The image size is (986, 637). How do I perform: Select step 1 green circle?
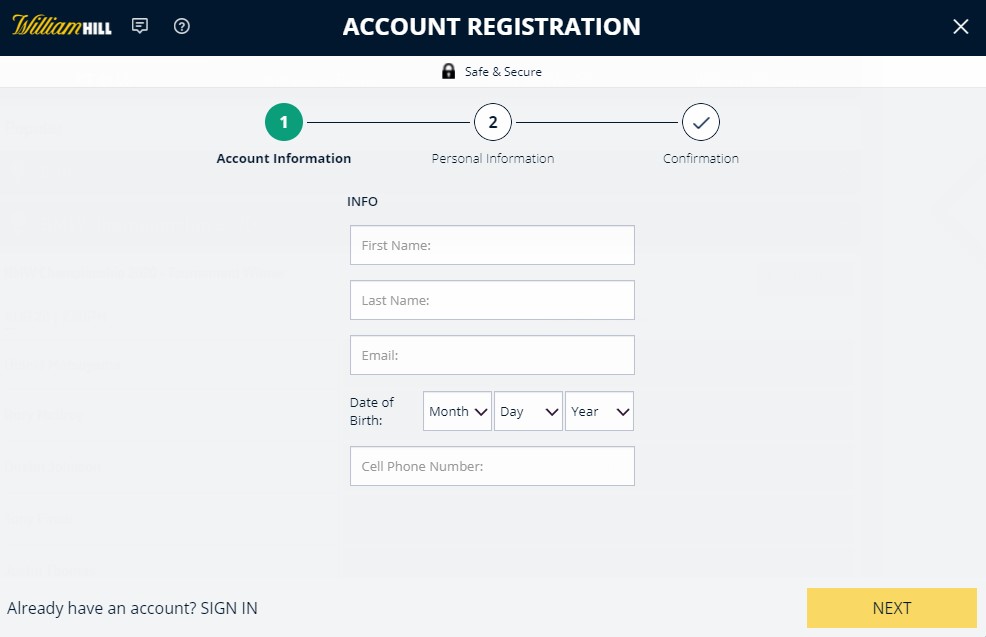[x=284, y=122]
